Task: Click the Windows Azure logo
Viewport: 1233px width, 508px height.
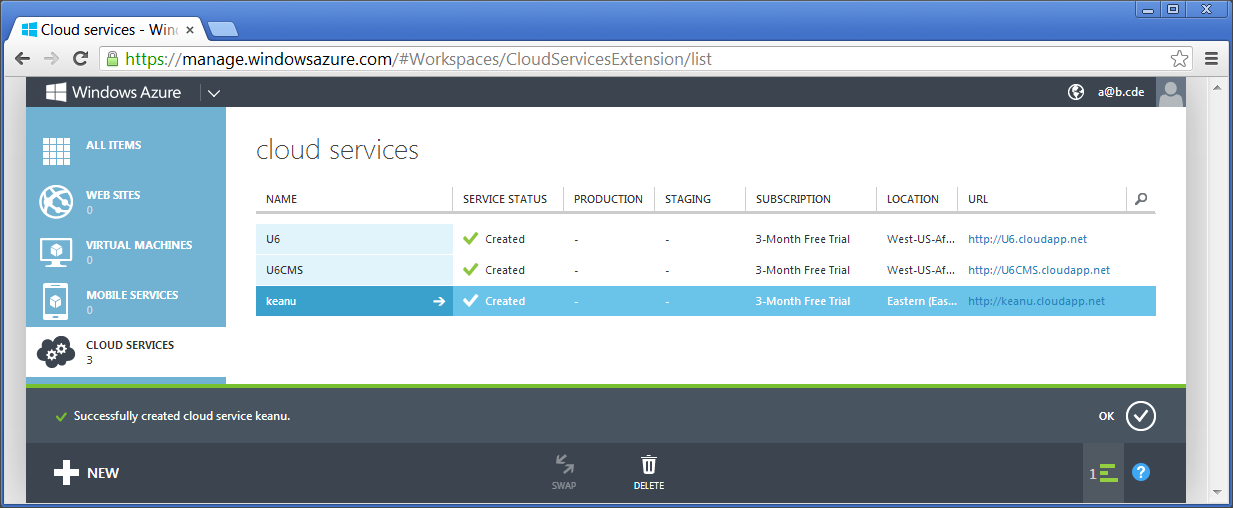Action: (x=114, y=92)
